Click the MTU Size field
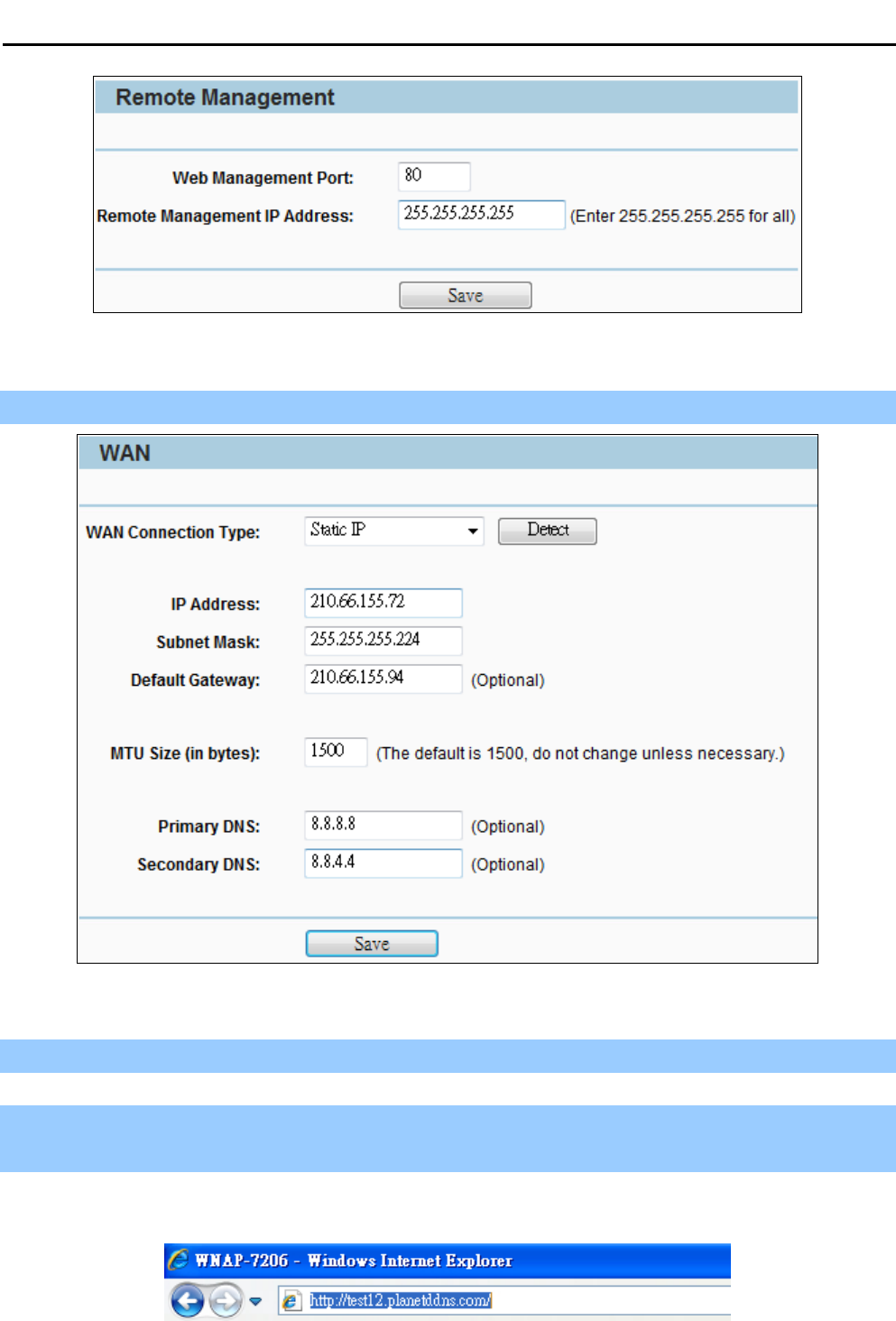 (336, 752)
